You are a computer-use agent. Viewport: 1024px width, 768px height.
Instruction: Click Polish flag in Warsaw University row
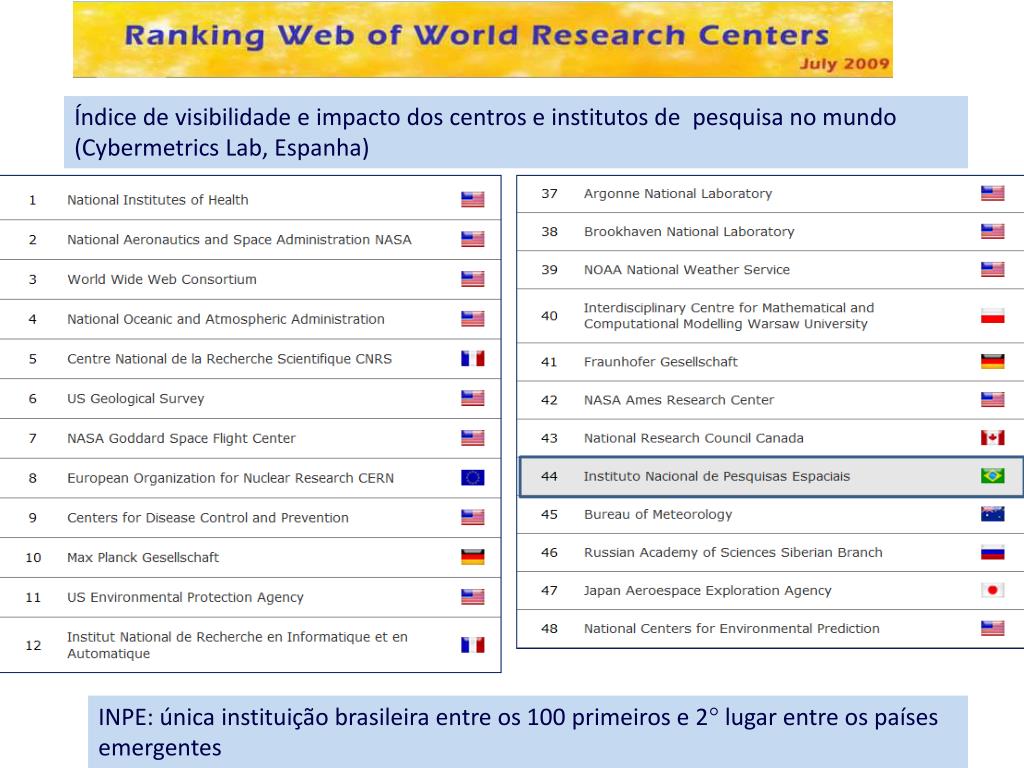point(992,316)
